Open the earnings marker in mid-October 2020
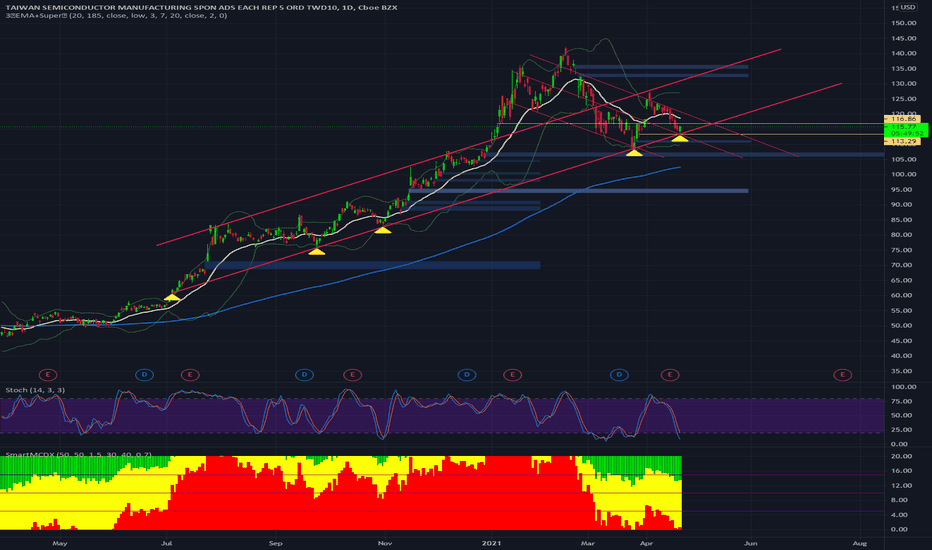This screenshot has width=932, height=550. coord(352,375)
